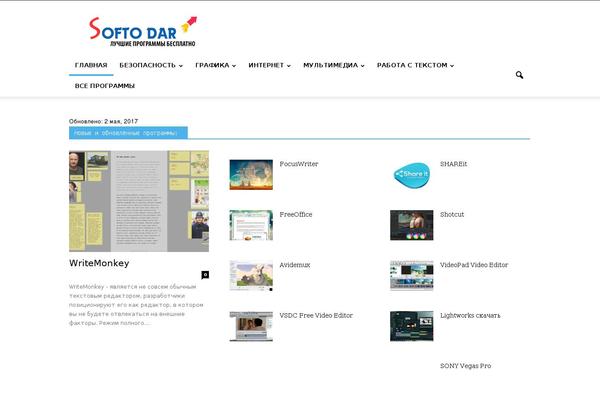Expand the РАБОТА С ТЕКСТОМ dropdown arrow
The height and width of the screenshot is (400, 600).
[452, 66]
